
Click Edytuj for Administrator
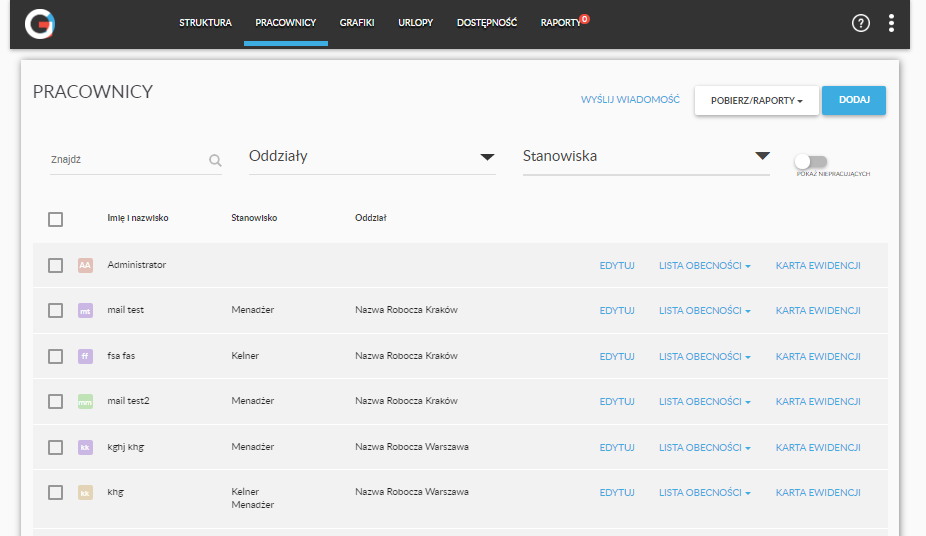(617, 266)
